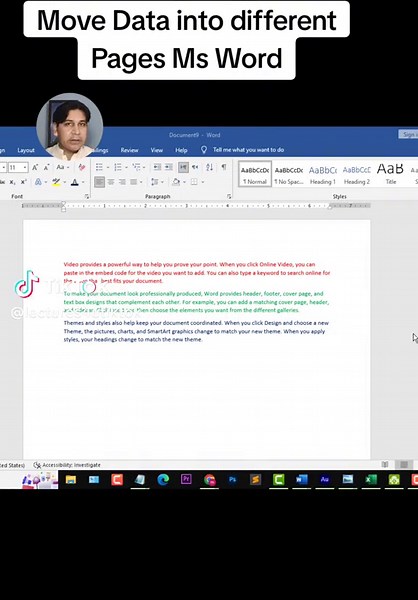This screenshot has height=600, width=418.
Task: Open Excel from the taskbar
Action: click(x=371, y=480)
